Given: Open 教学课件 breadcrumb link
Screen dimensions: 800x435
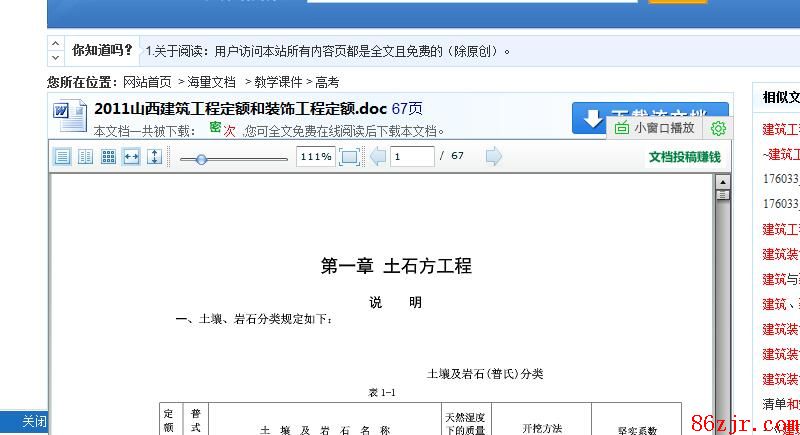Looking at the screenshot, I should pyautogui.click(x=278, y=82).
